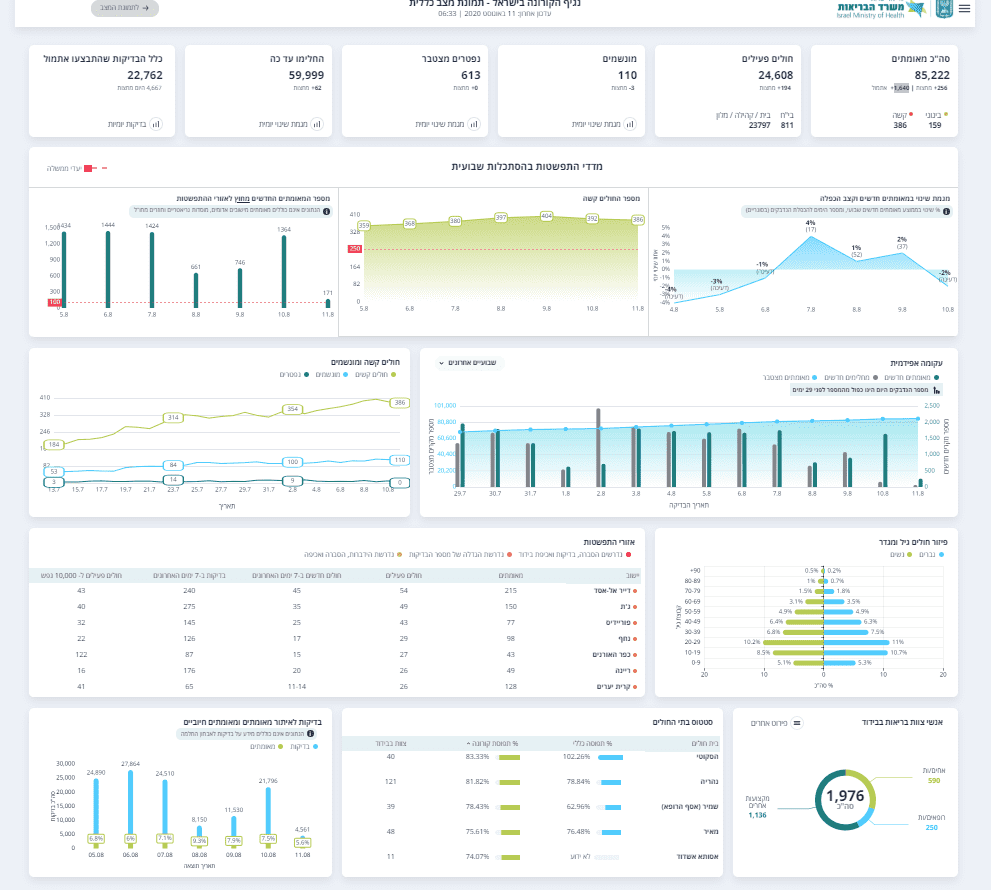Click the highlighted 1,640 value in confirmed card
Screen dimensions: 991x890
click(901, 88)
